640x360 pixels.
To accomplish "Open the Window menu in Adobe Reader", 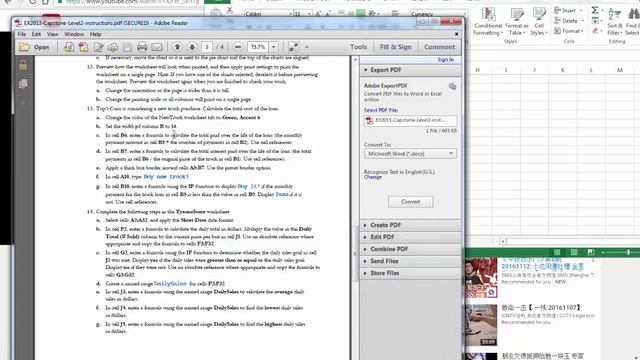I will pyautogui.click(x=74, y=34).
